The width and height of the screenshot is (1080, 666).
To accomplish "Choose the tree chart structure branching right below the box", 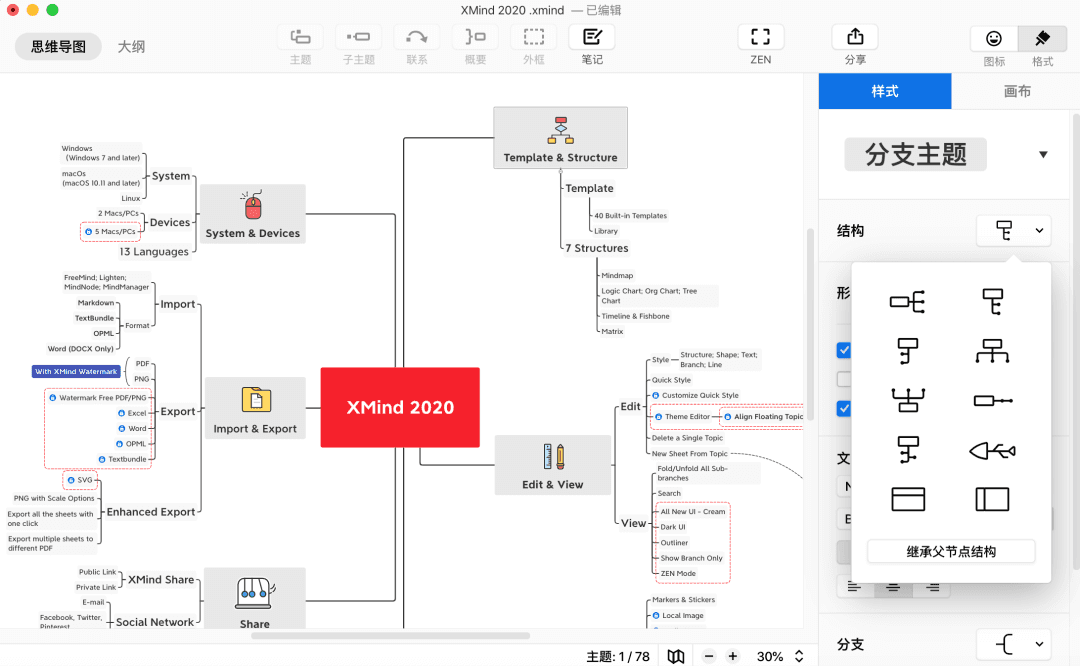I will pyautogui.click(x=993, y=302).
